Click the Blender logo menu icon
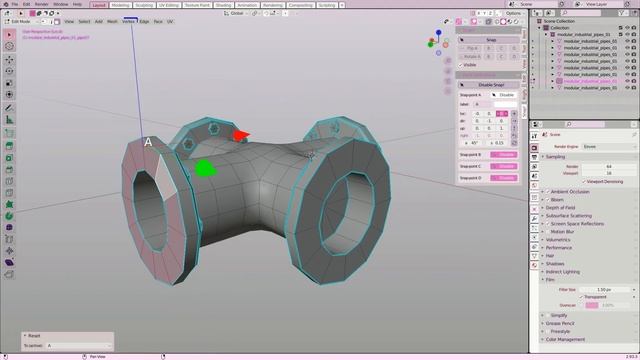 pos(5,4)
